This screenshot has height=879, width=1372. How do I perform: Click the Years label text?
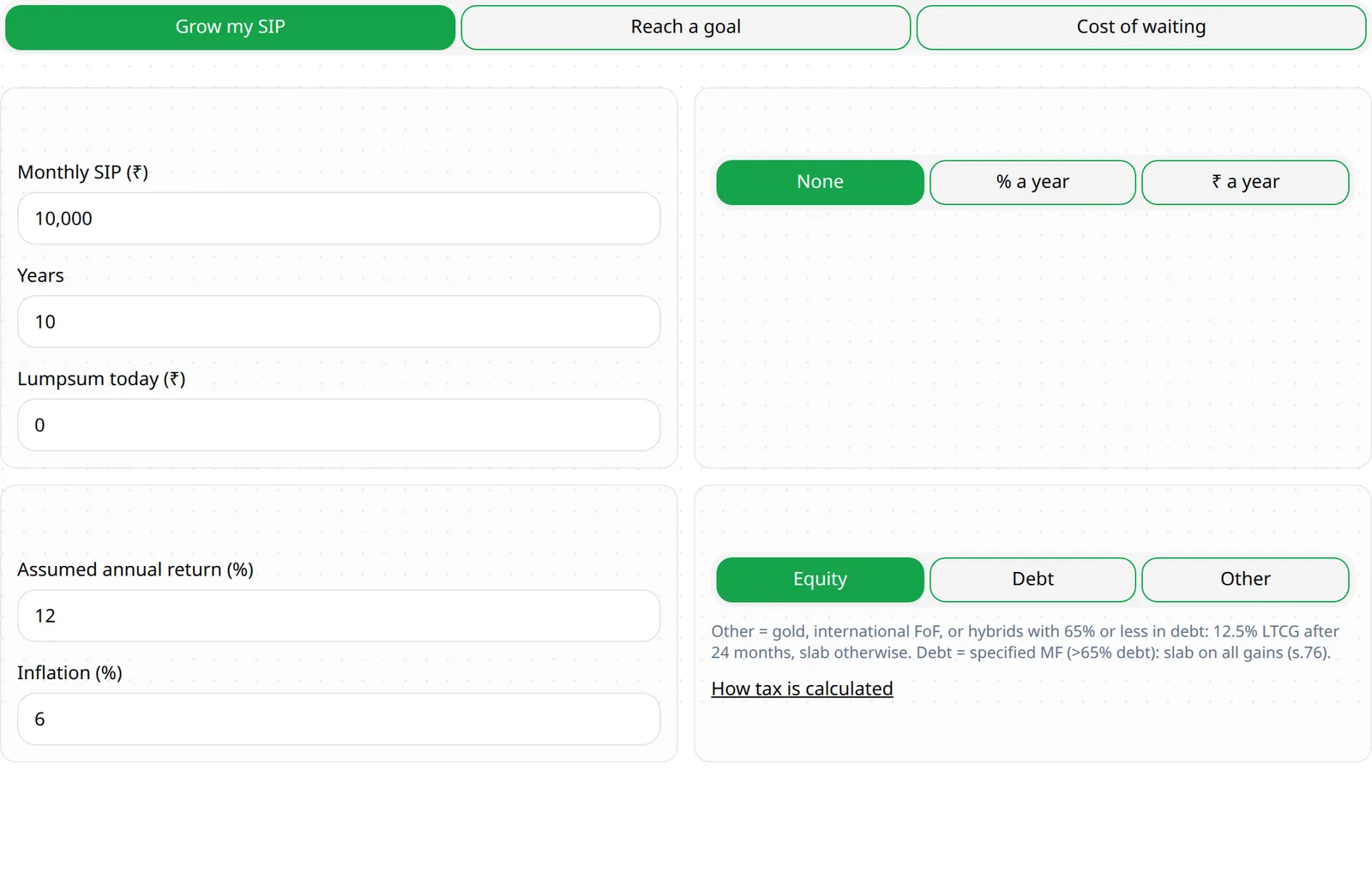[40, 275]
